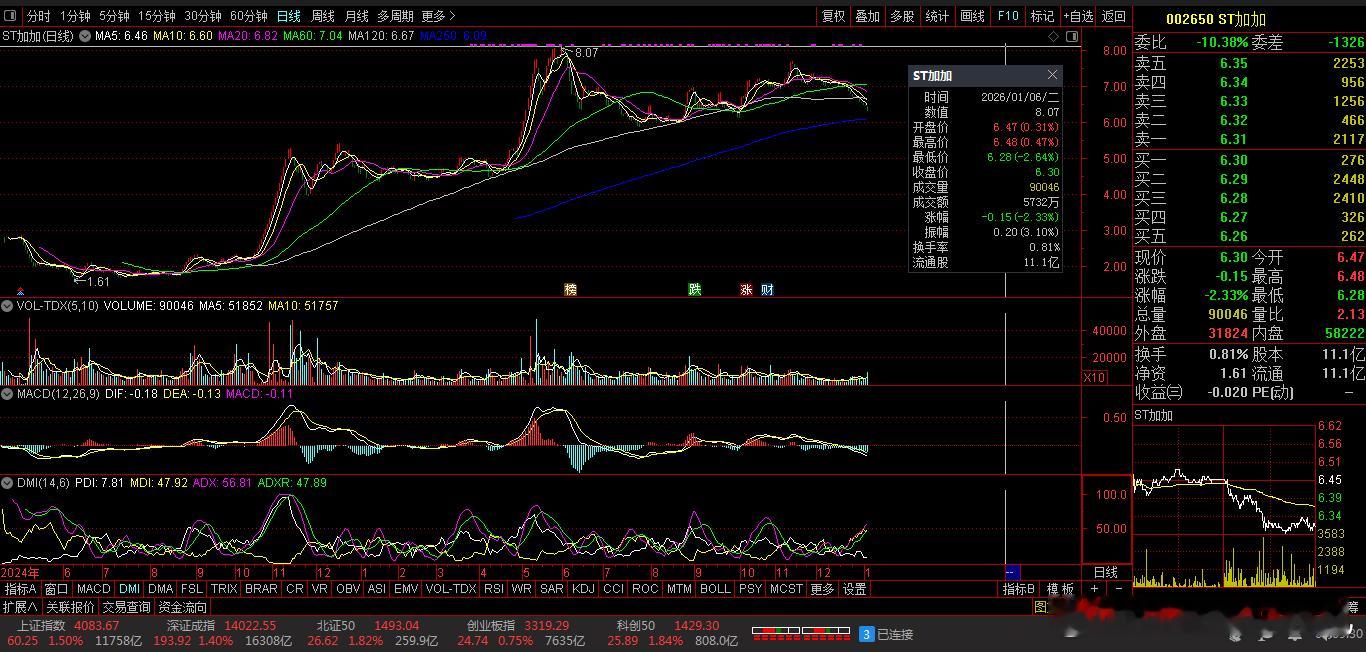1366x652 pixels.
Task: Expand the DMI indicator settings arrow
Action: [8, 482]
